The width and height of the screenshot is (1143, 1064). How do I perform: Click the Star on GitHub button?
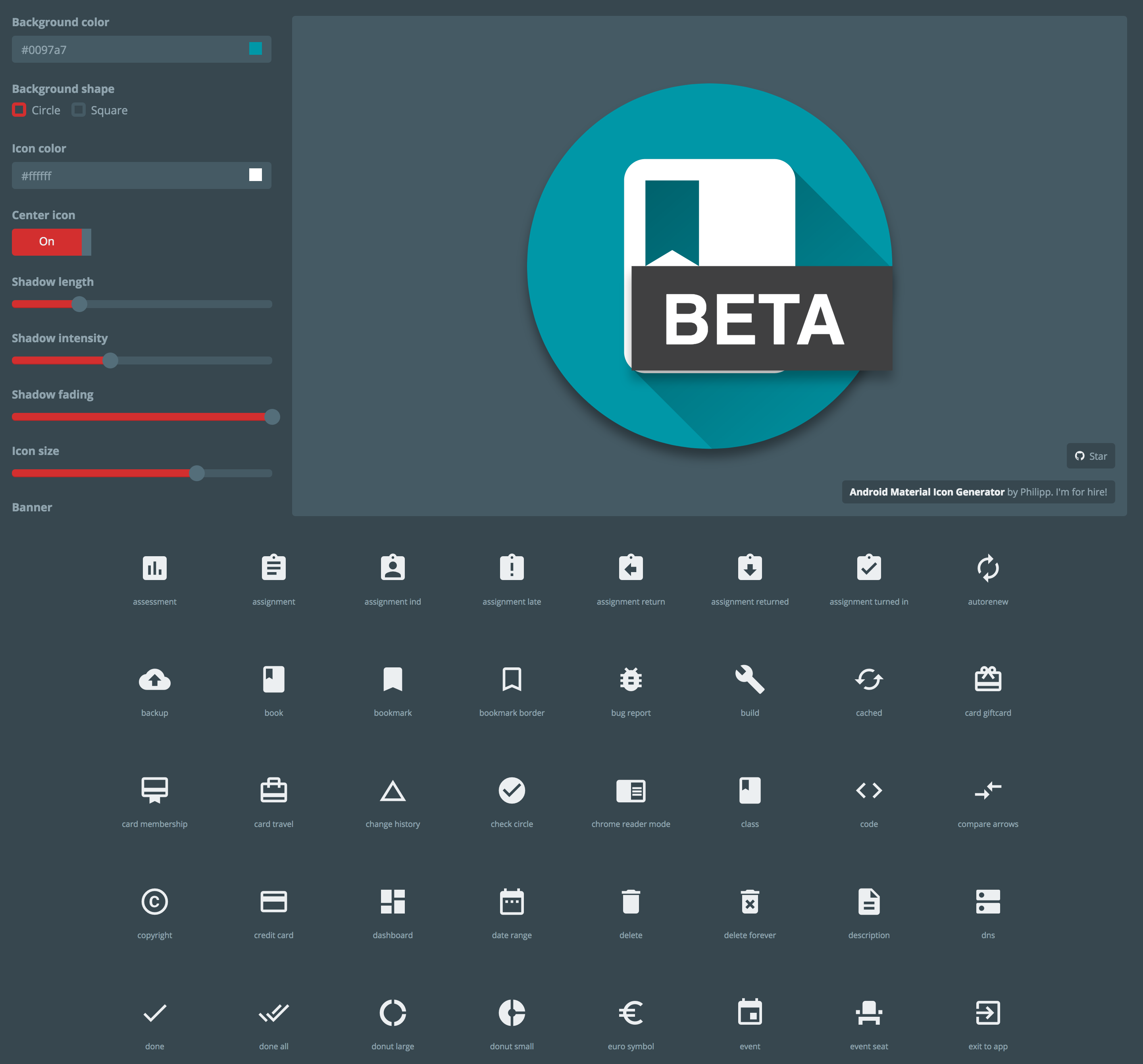pos(1090,455)
